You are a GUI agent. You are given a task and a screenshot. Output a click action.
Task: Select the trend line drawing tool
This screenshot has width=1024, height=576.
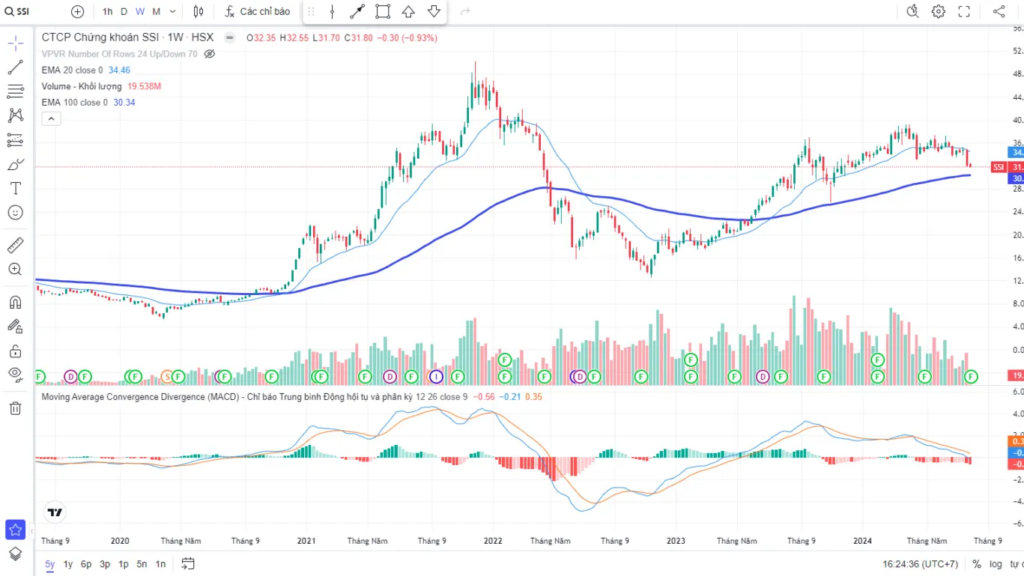point(15,67)
